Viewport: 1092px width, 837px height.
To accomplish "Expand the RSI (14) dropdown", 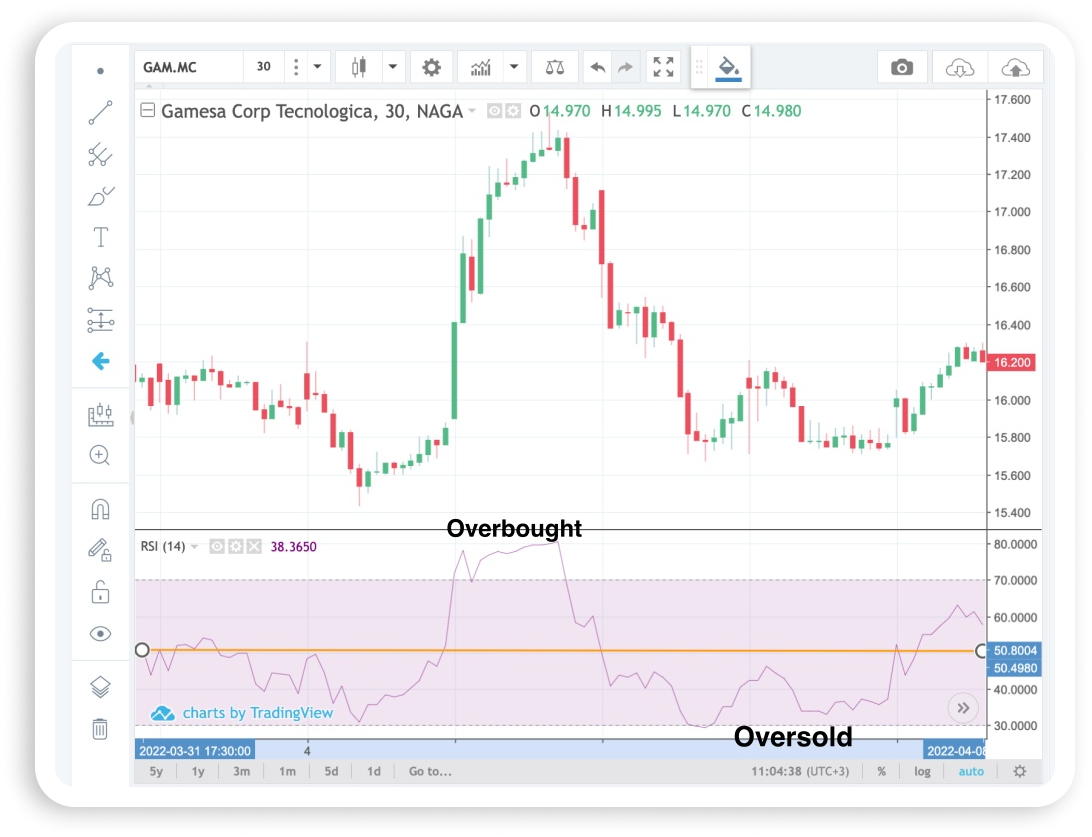I will coord(196,546).
